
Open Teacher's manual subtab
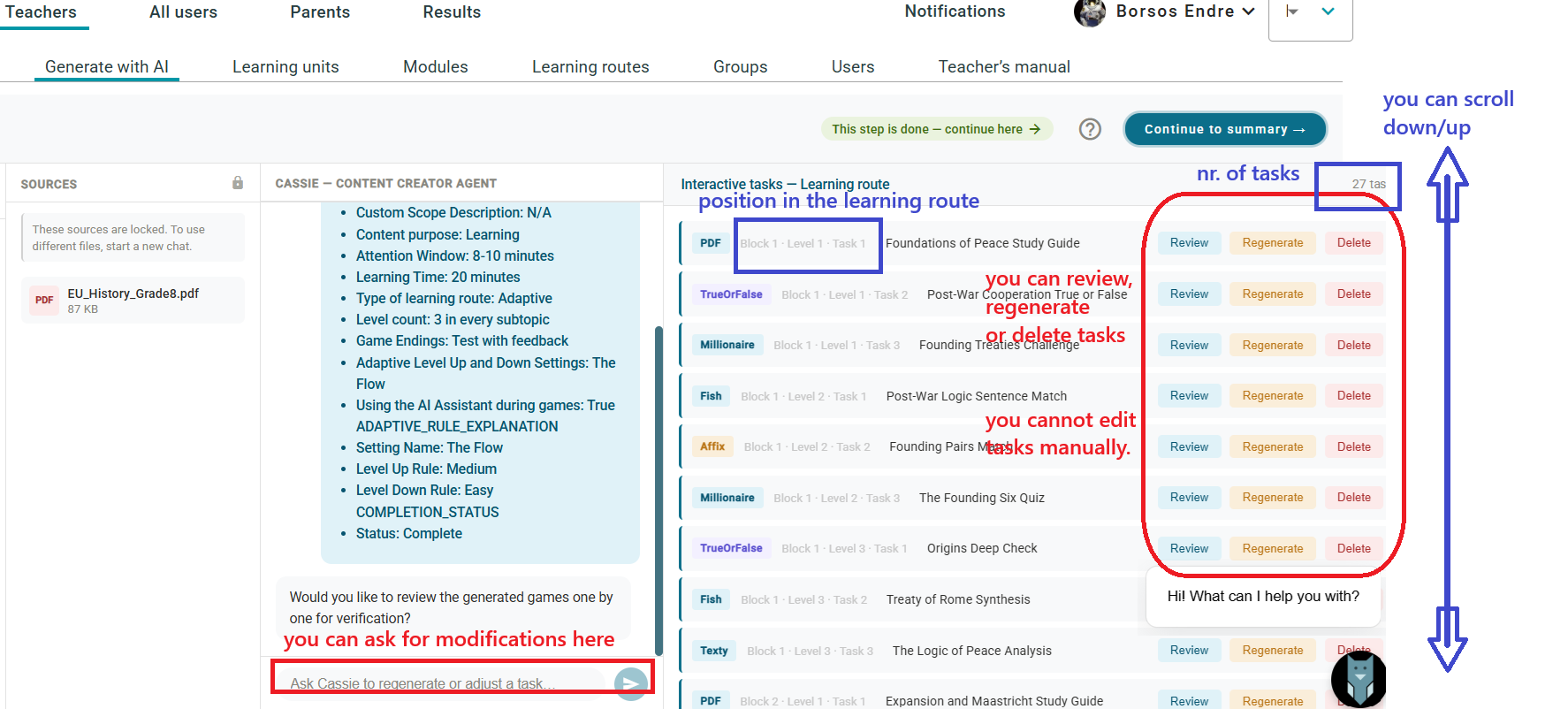(x=1004, y=66)
